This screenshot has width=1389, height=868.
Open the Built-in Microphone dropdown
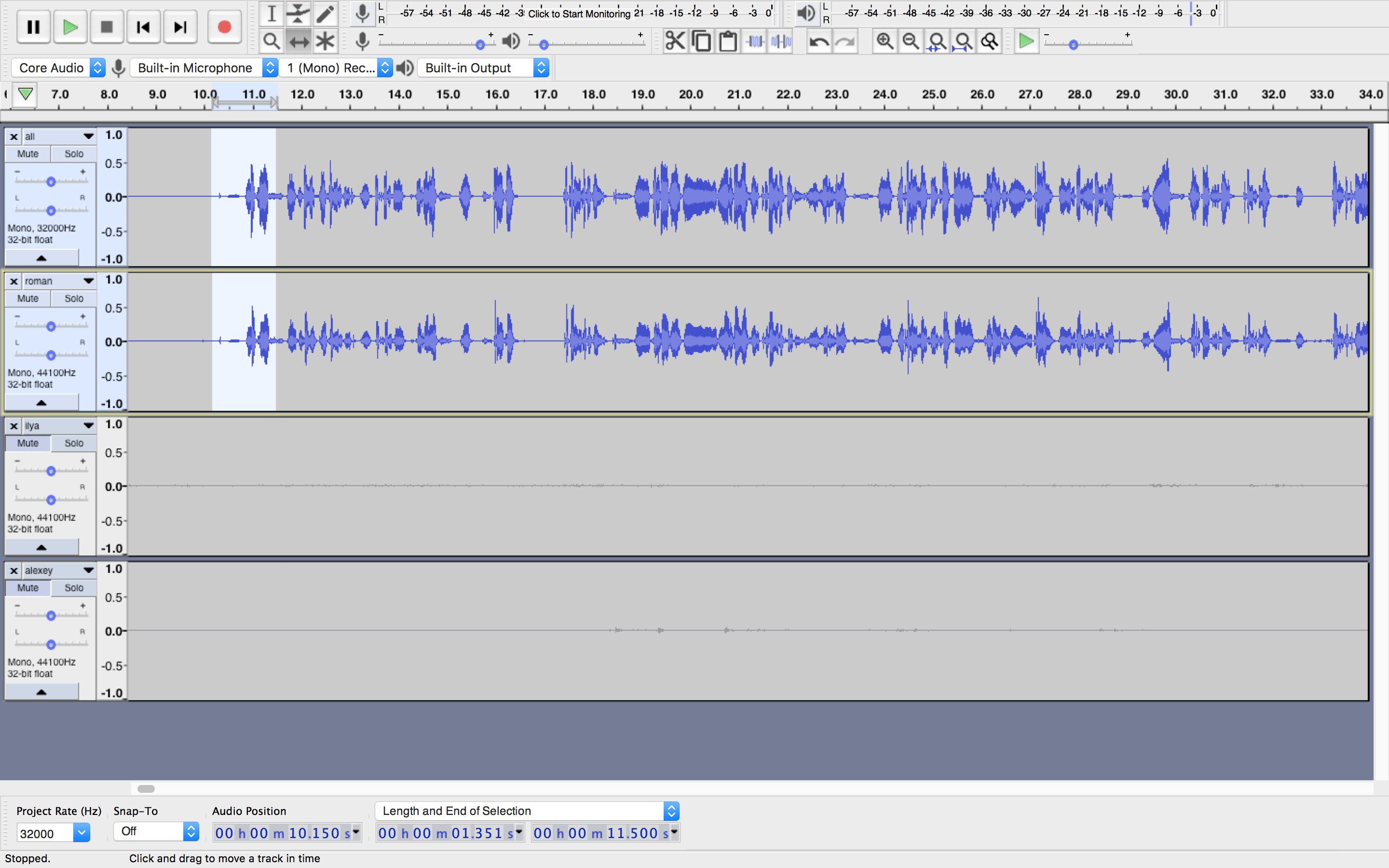204,68
